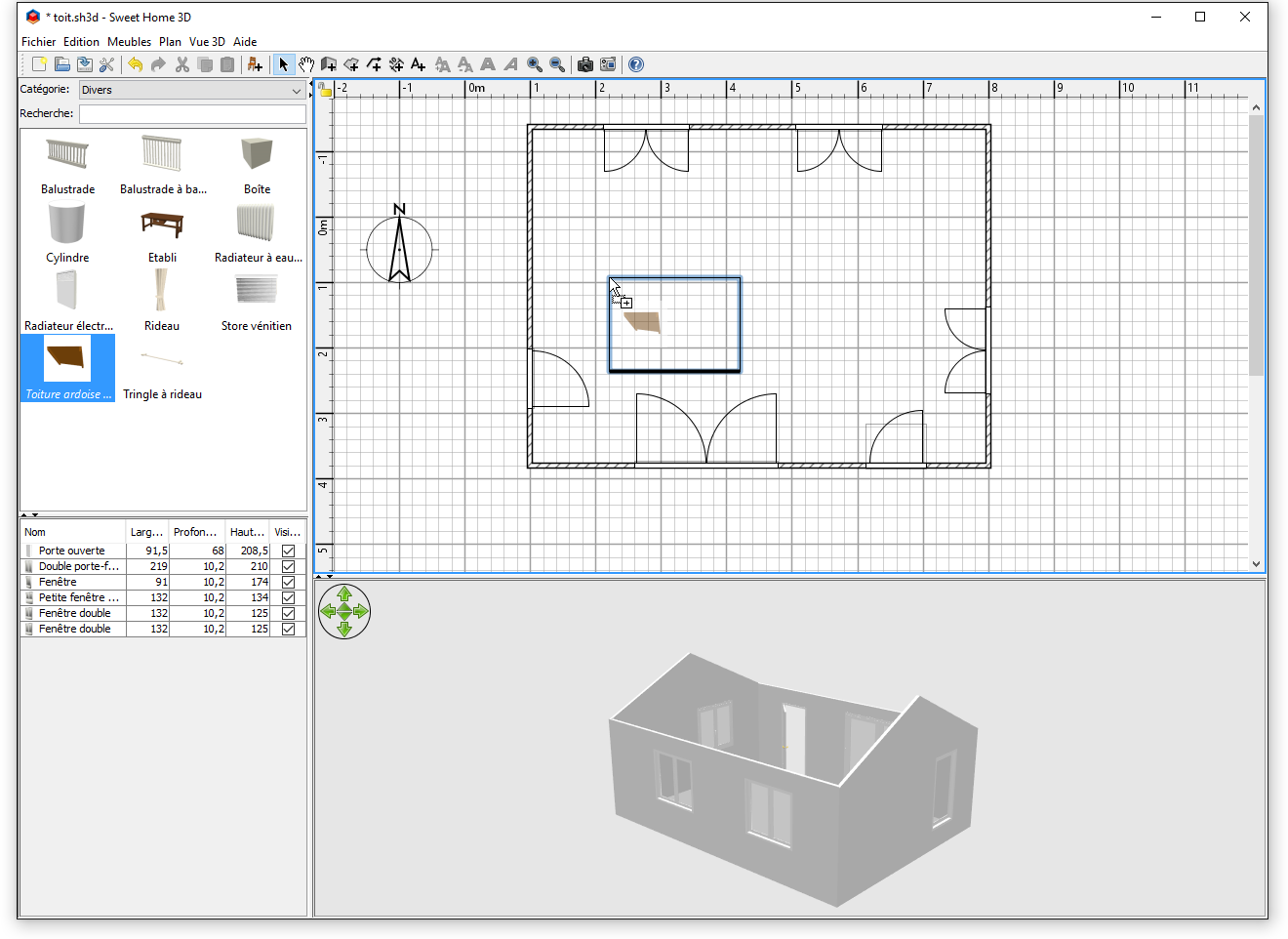Open the Catégorie dropdown showing Divers
This screenshot has width=1288, height=939.
192,90
